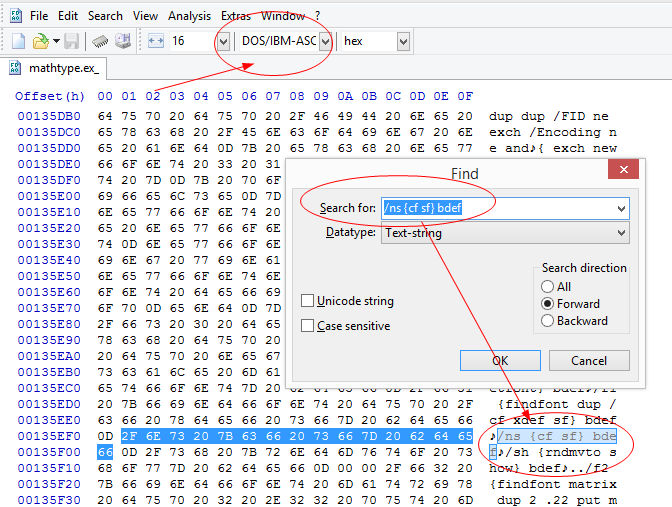672x507 pixels.
Task: Click the Open disk drive icon
Action: point(123,41)
